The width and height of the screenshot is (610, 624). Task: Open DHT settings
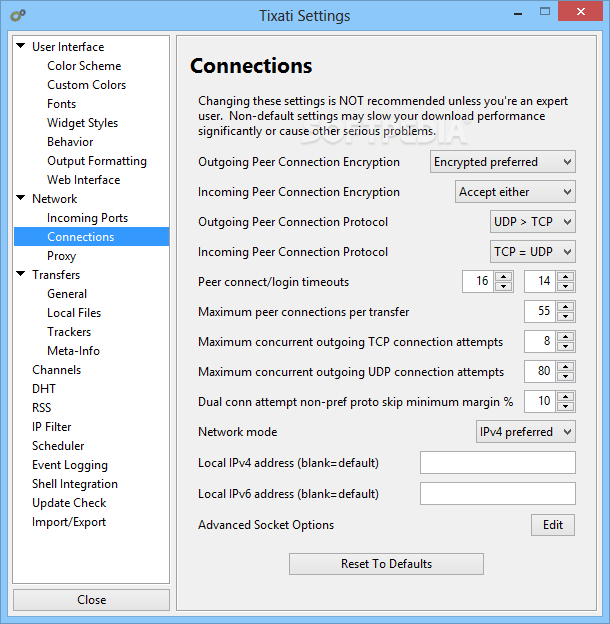pos(44,389)
